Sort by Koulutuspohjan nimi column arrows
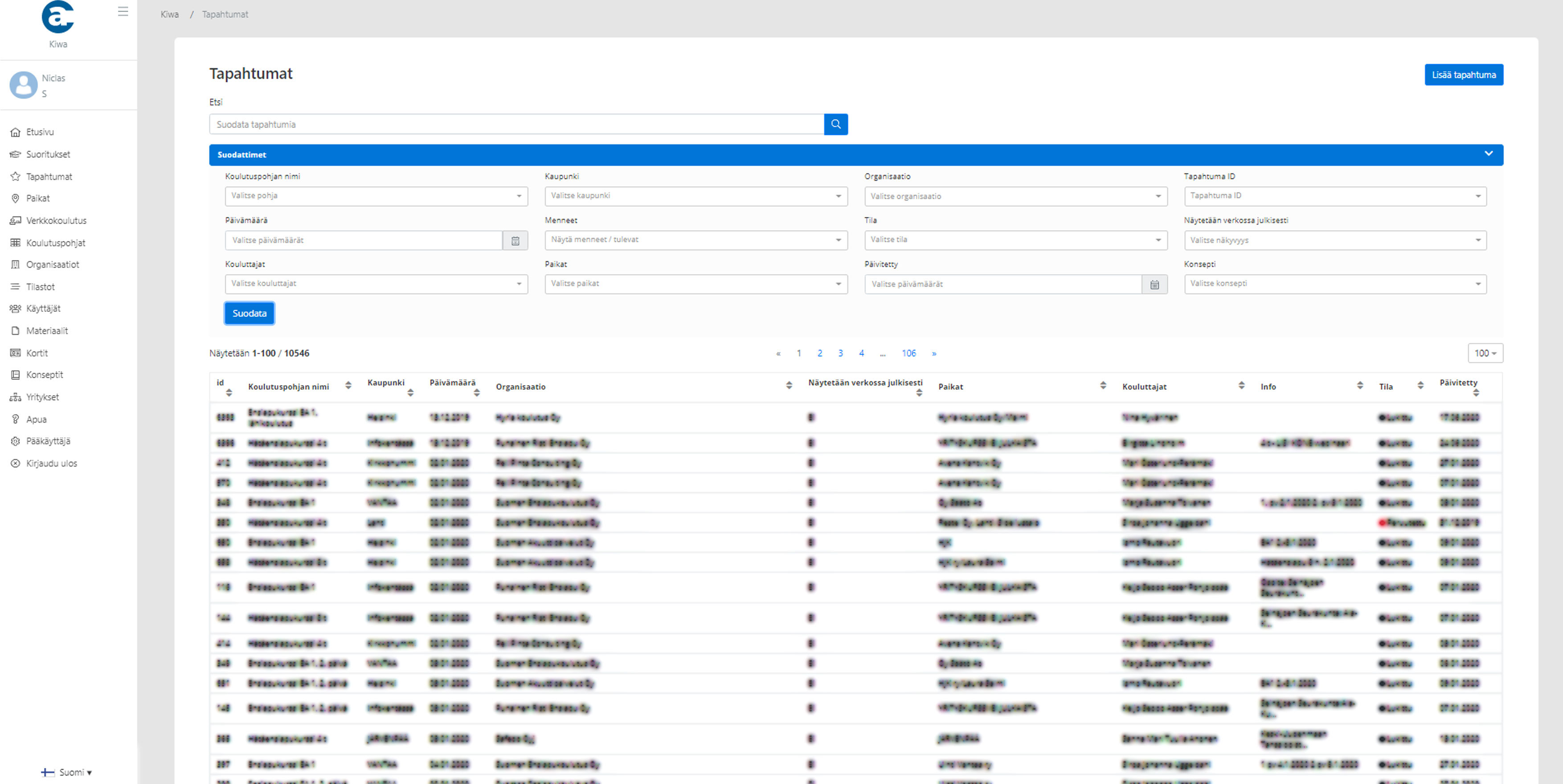 [x=348, y=386]
